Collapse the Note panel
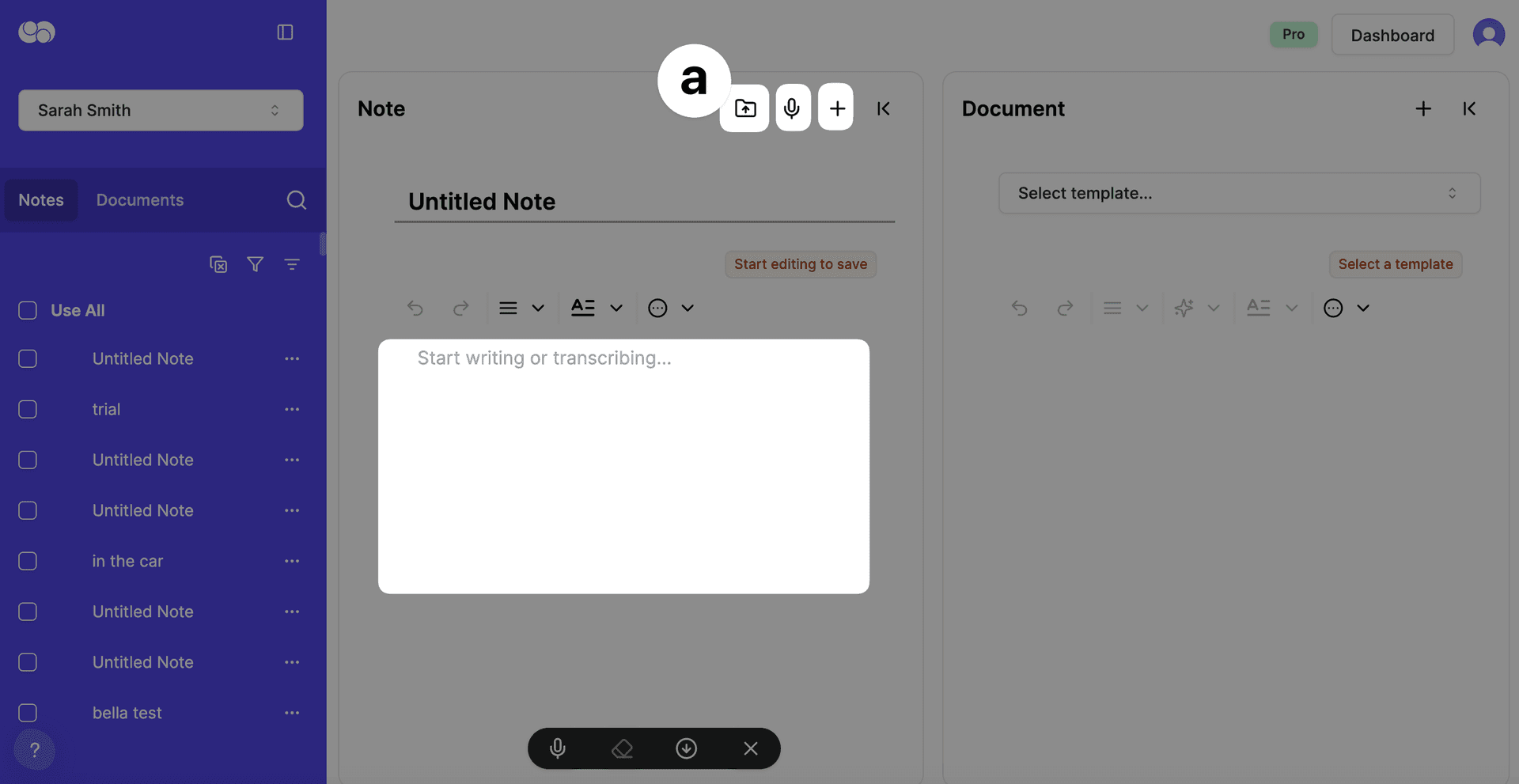Screen dimensions: 1519x784 (x=884, y=108)
